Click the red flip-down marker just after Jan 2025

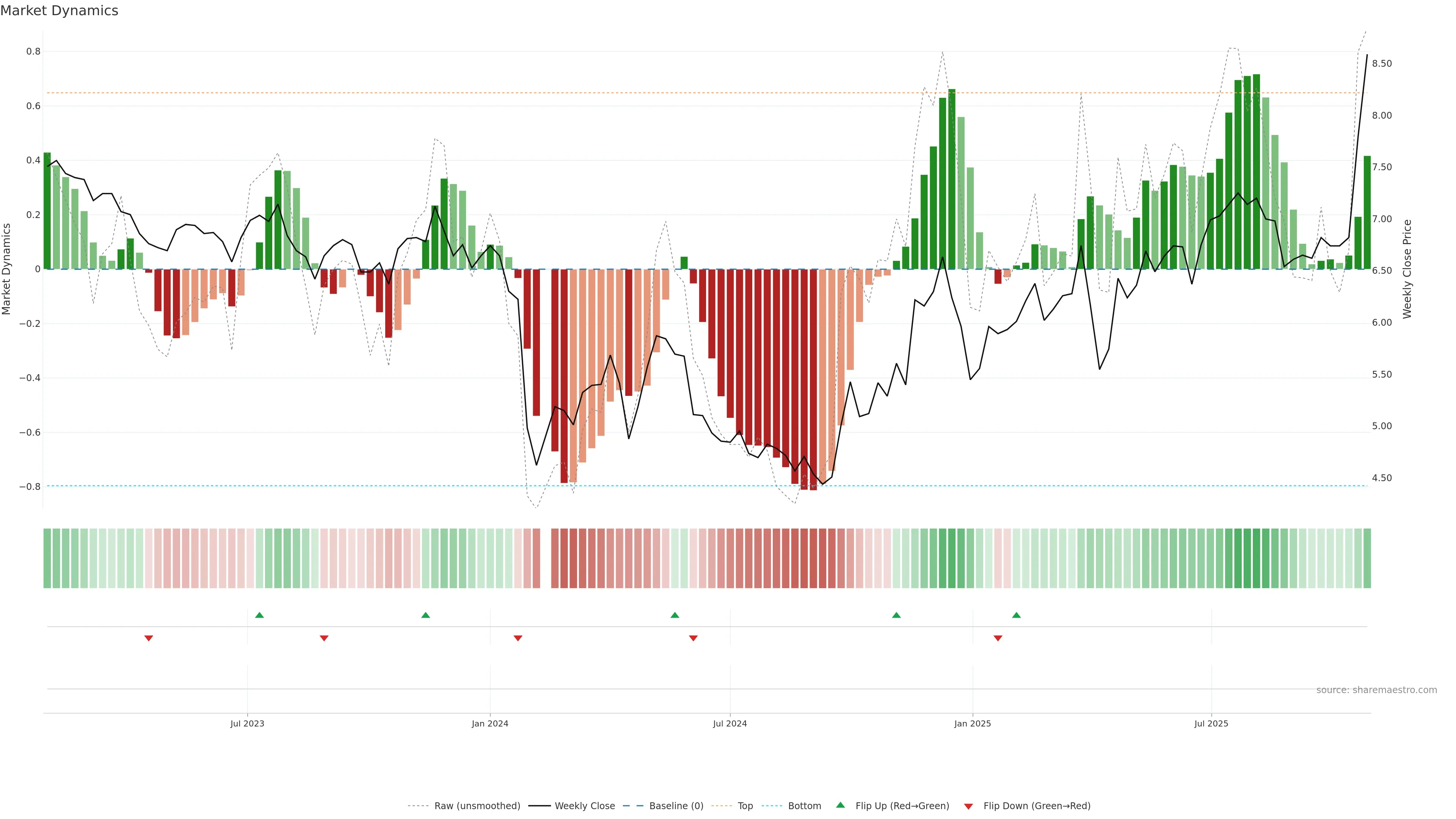[x=998, y=638]
